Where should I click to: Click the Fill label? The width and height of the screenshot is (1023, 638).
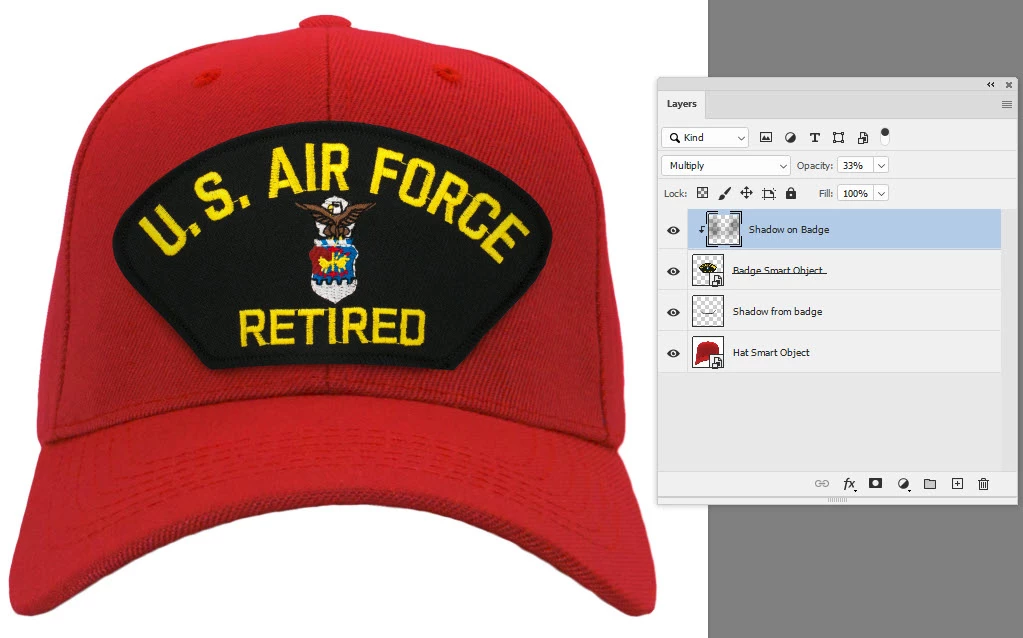point(825,194)
